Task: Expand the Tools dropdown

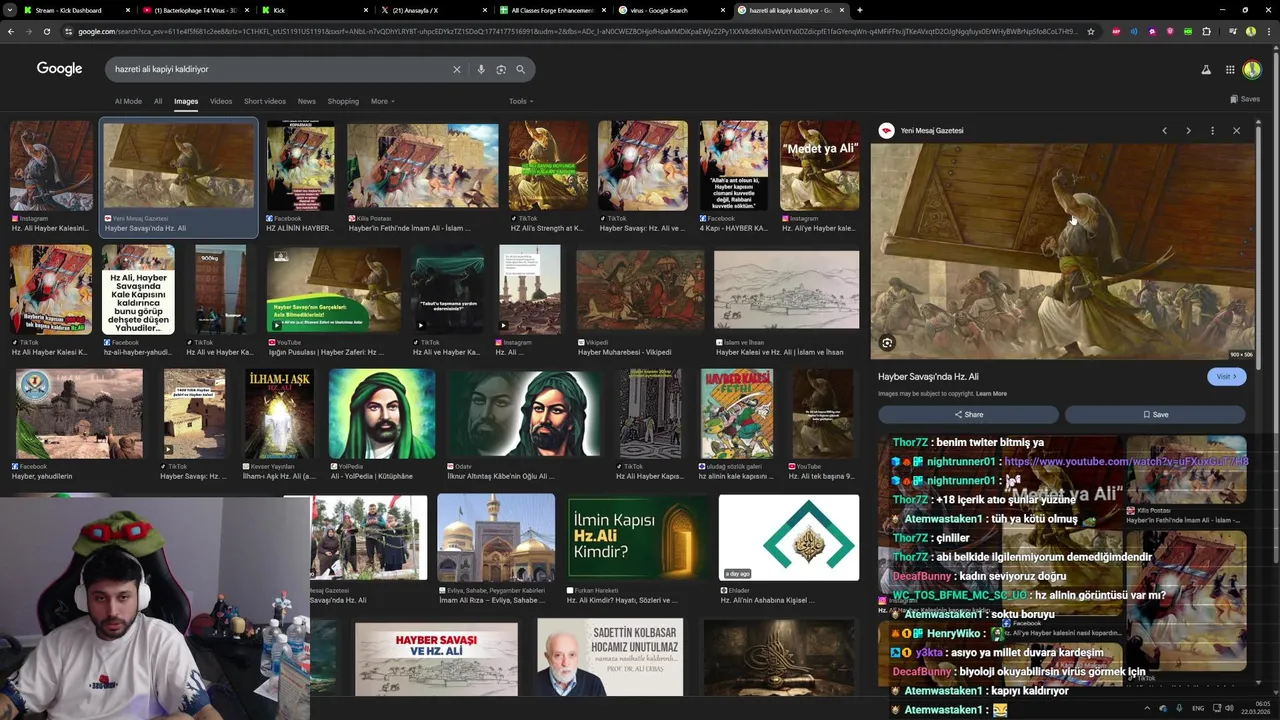Action: click(x=521, y=101)
